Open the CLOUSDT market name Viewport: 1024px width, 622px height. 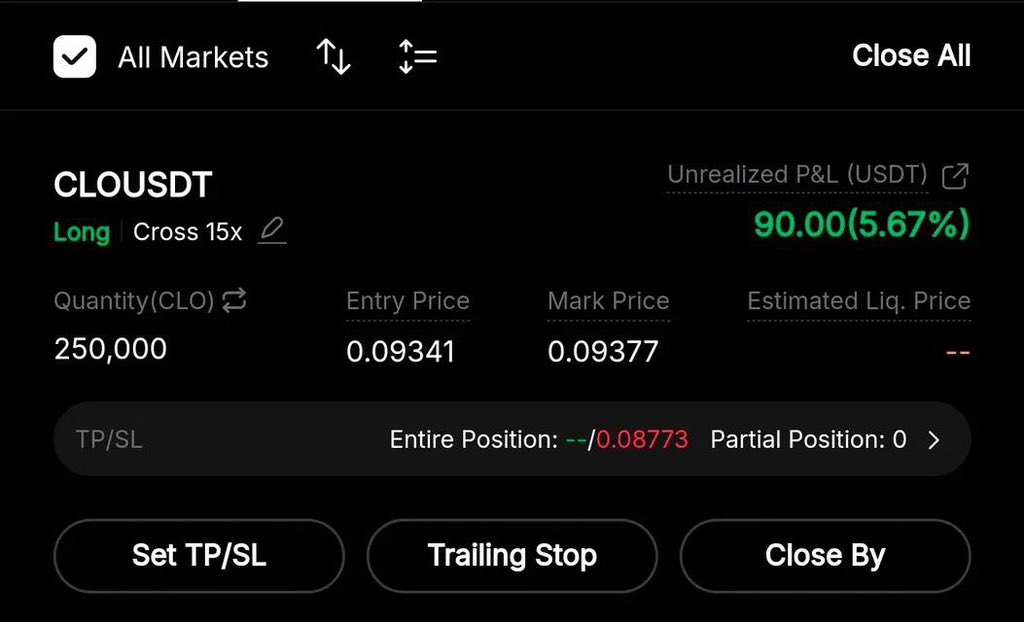pyautogui.click(x=133, y=185)
